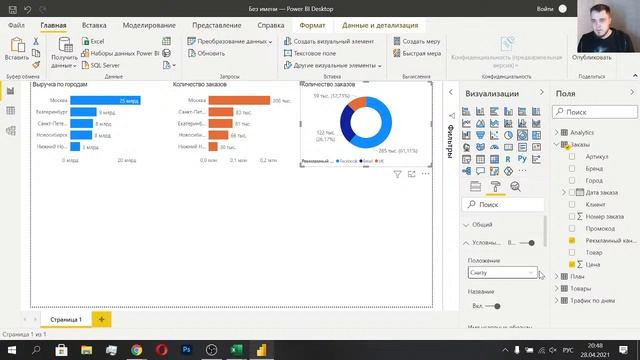
Task: Uncheck the Цена field checkbox
Action: [572, 264]
